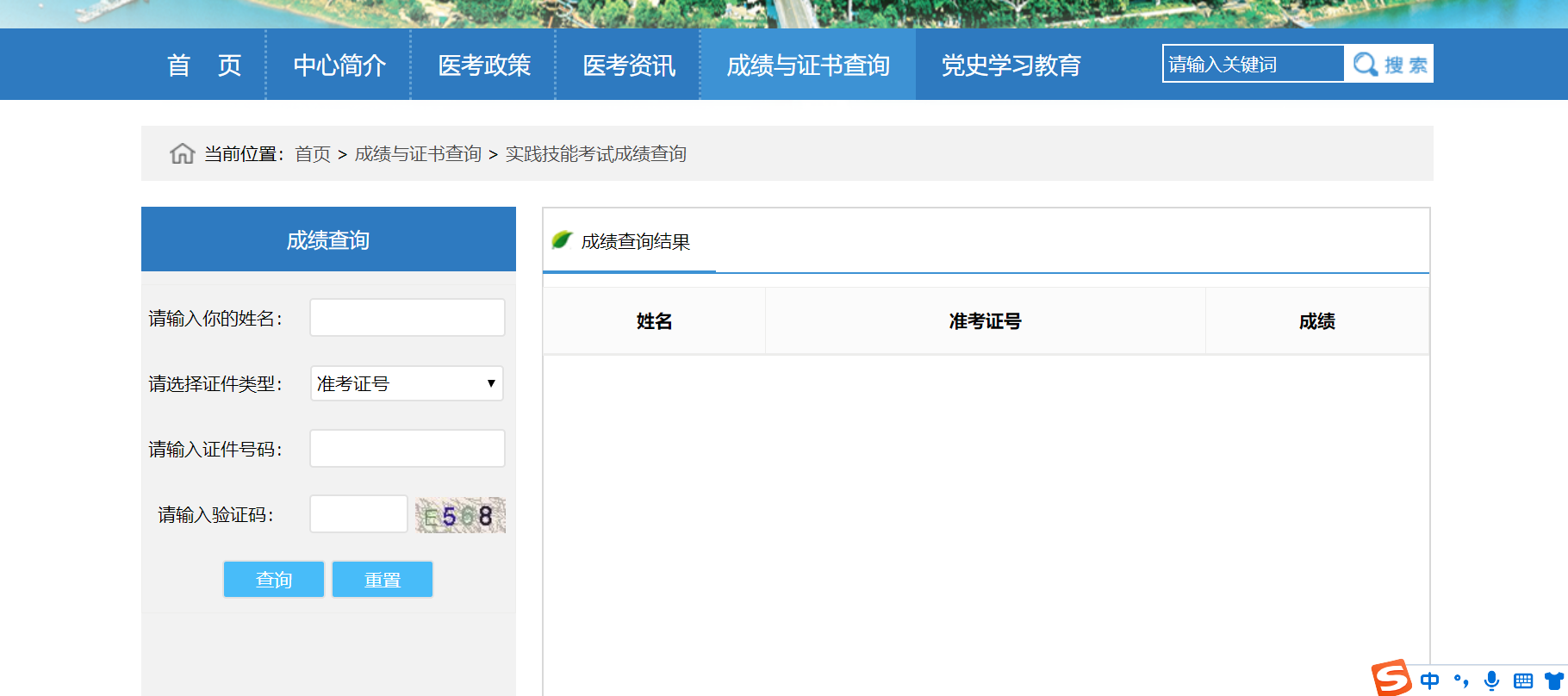Toggle the Chinese/English input mode (中)
Viewport: 1568px width, 696px height.
1430,680
